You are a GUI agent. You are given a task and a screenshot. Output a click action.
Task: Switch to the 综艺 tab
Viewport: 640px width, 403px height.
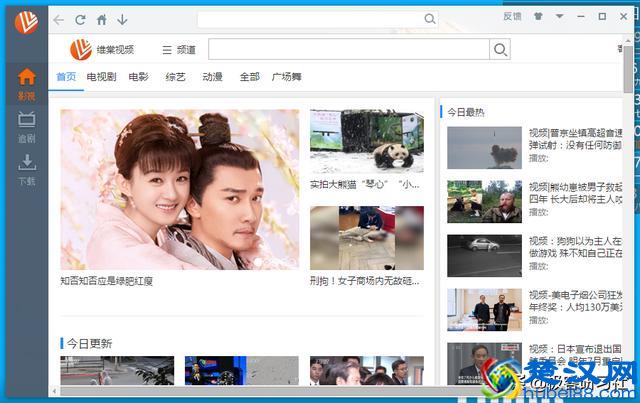pyautogui.click(x=176, y=77)
